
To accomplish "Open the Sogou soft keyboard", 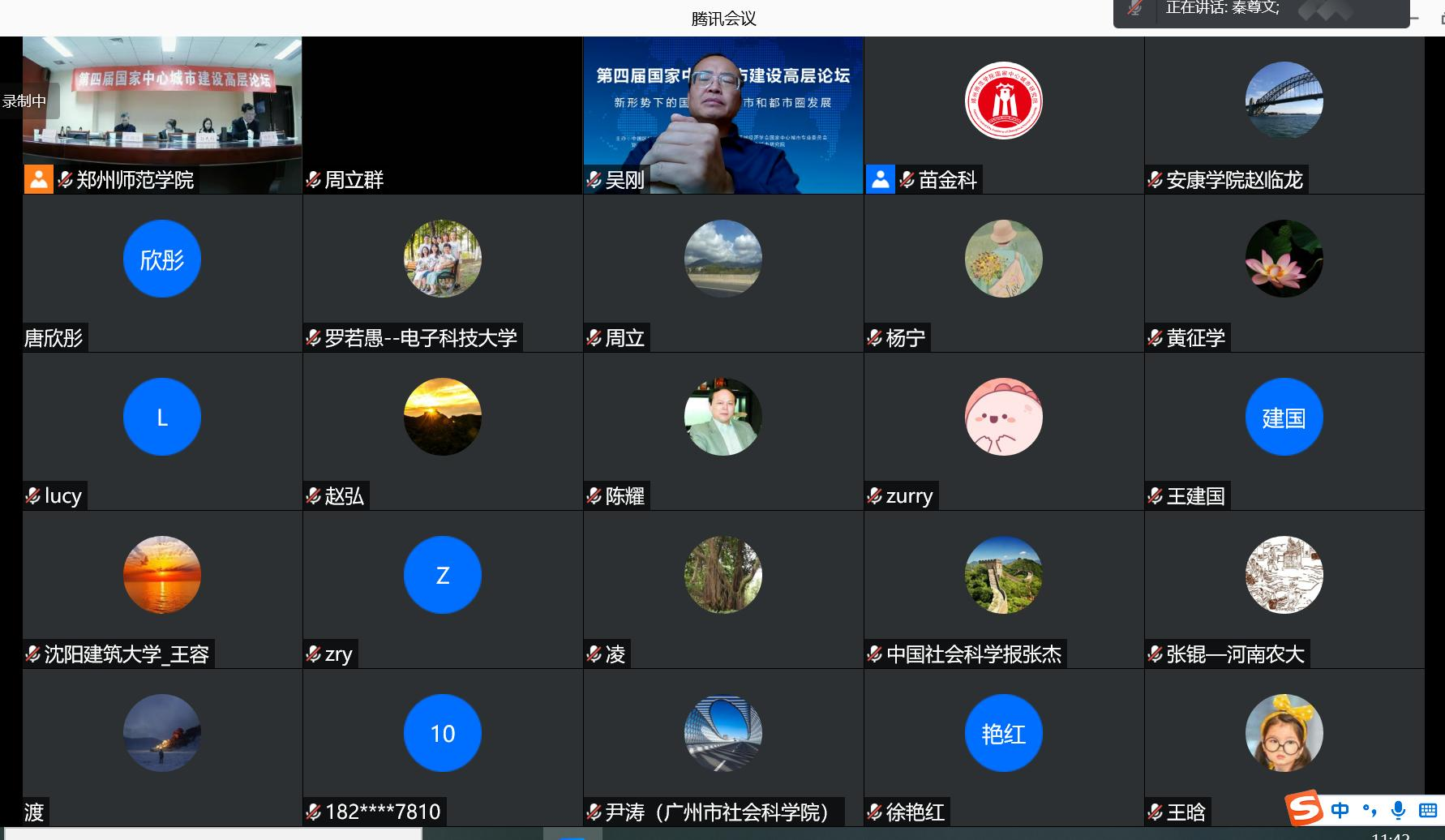I will tap(1427, 810).
